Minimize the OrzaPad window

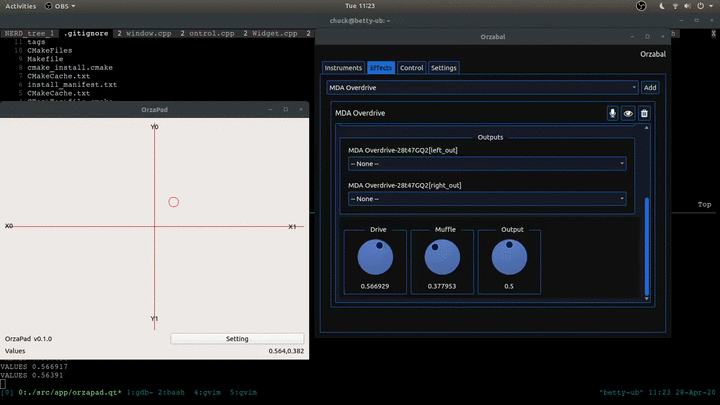[270, 110]
